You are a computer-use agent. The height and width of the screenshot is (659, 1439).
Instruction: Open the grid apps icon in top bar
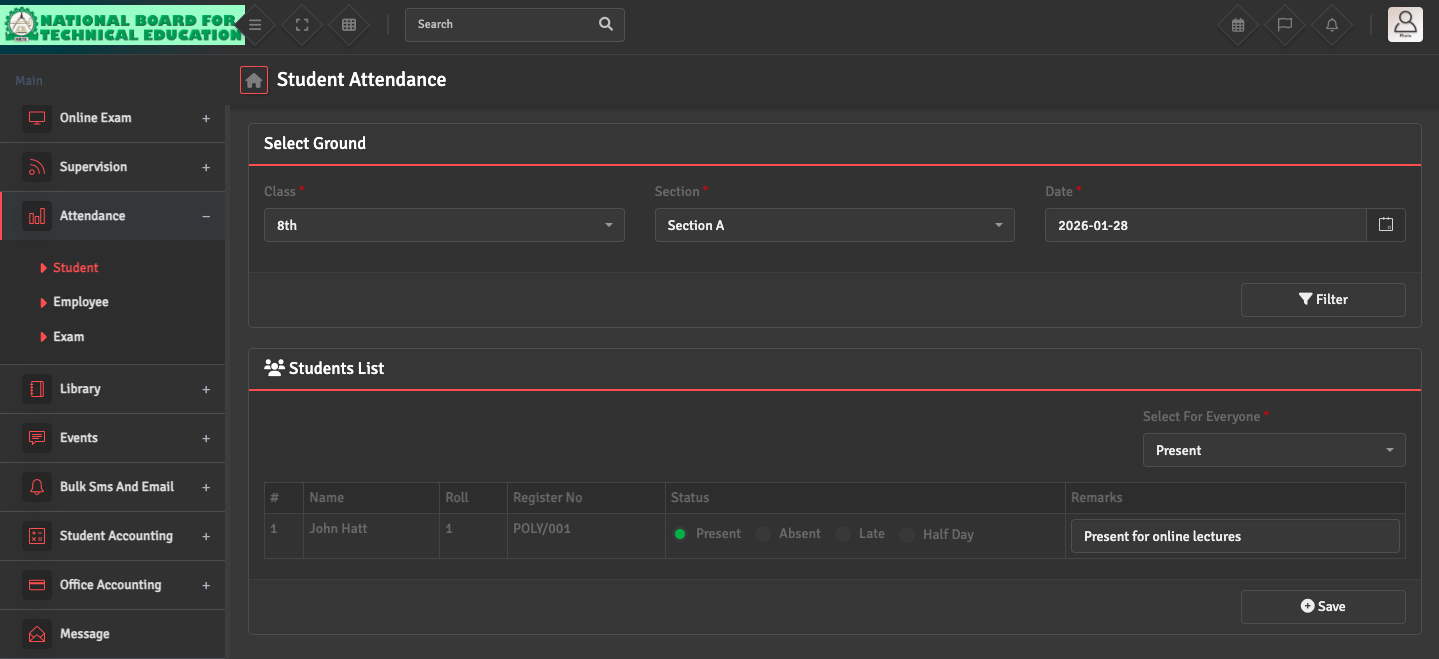pyautogui.click(x=349, y=25)
